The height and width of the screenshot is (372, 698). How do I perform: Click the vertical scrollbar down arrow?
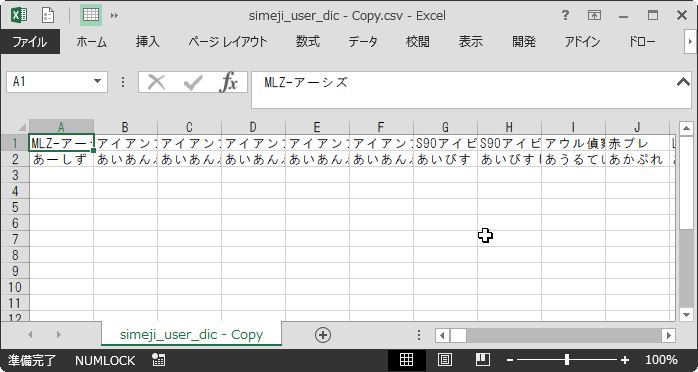(686, 315)
